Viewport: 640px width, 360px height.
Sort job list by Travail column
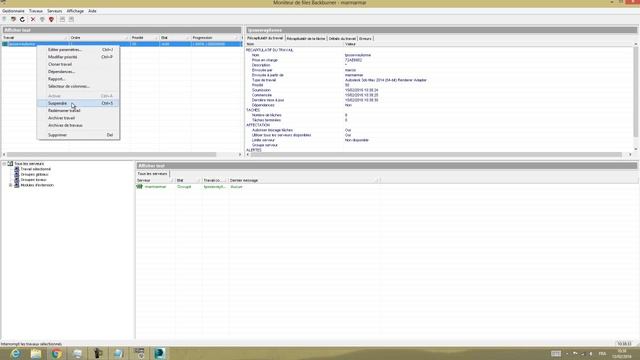35,38
